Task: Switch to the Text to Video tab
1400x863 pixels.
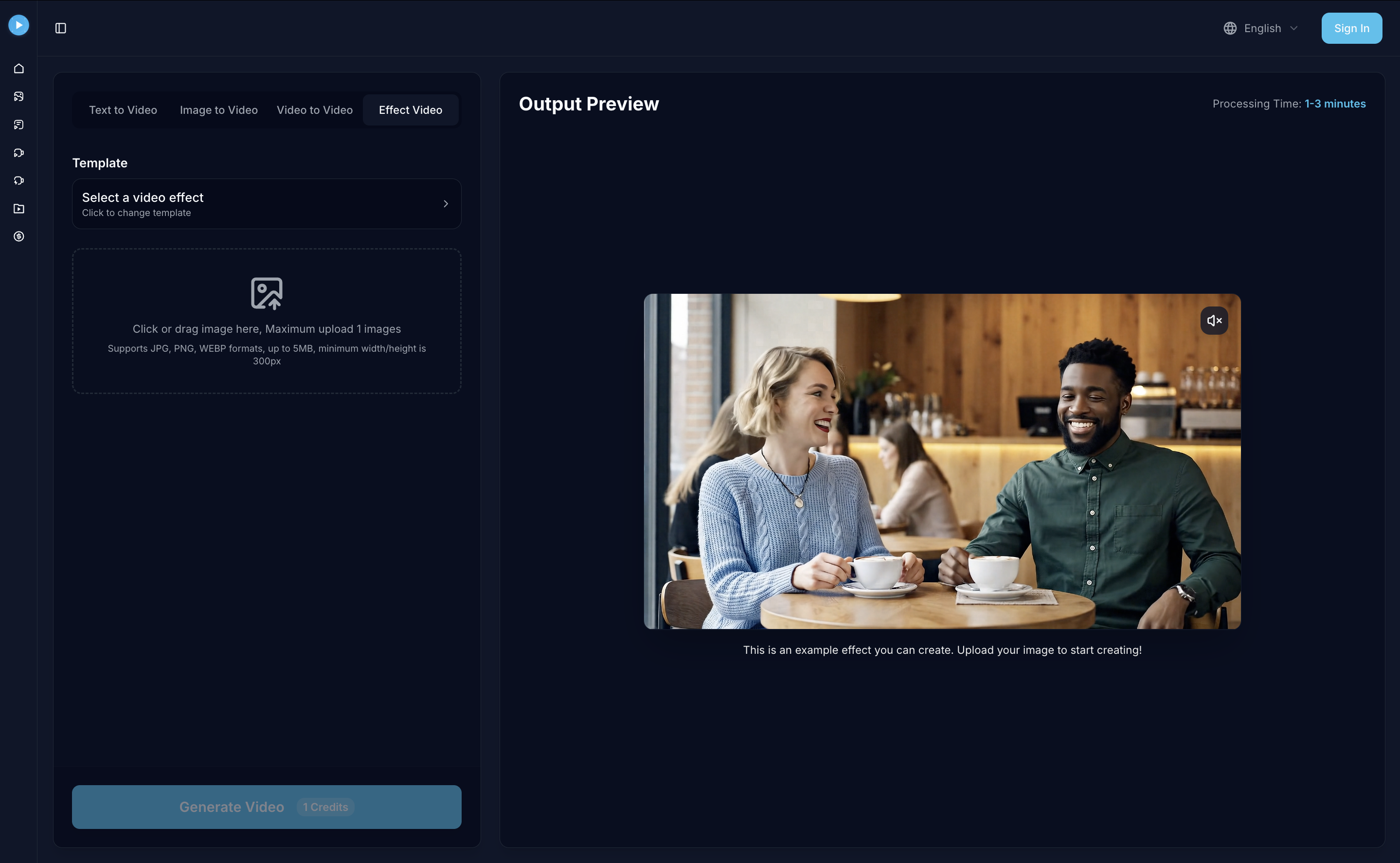Action: [123, 109]
